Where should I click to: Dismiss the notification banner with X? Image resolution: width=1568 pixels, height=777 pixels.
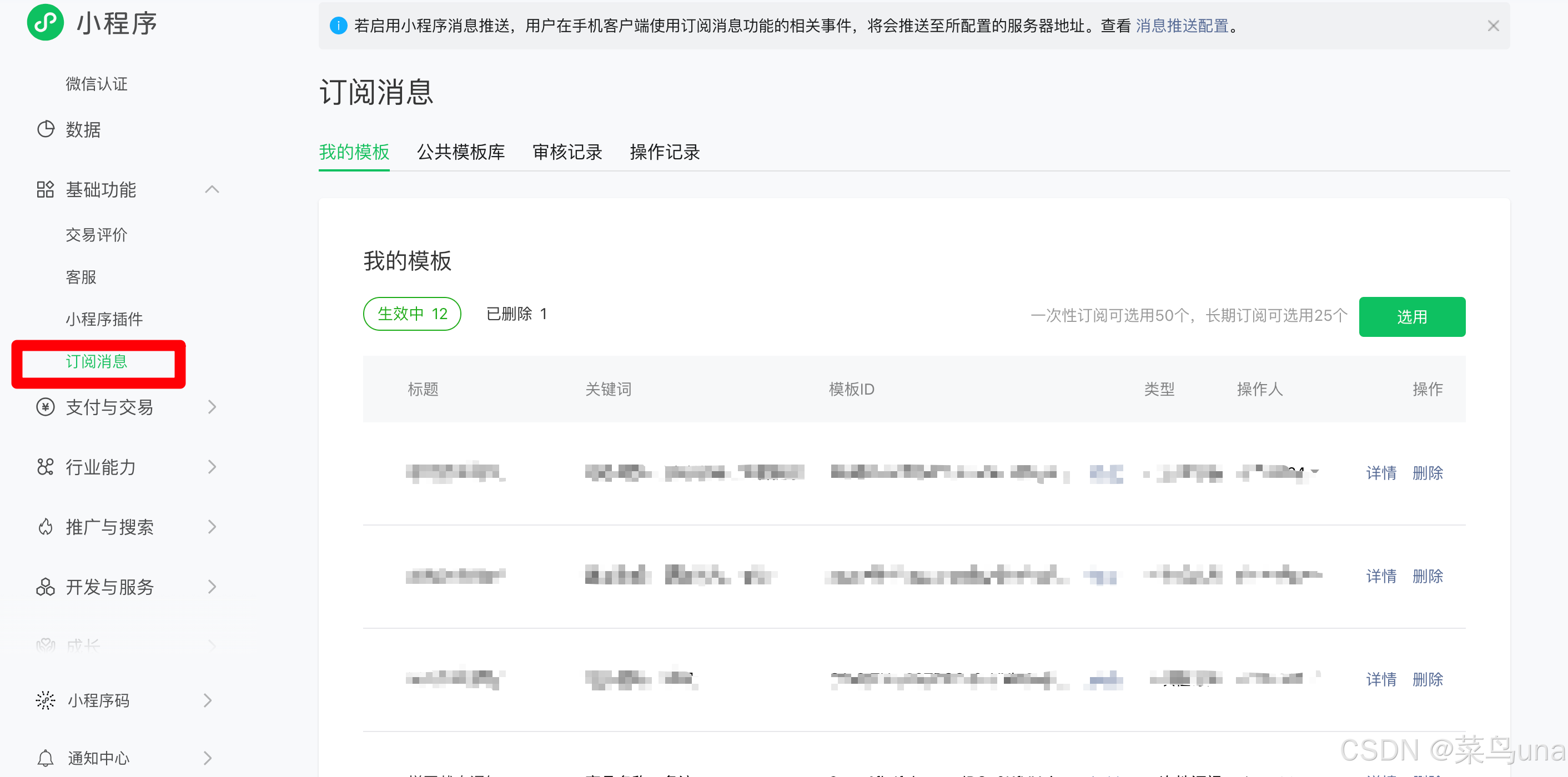(1493, 26)
